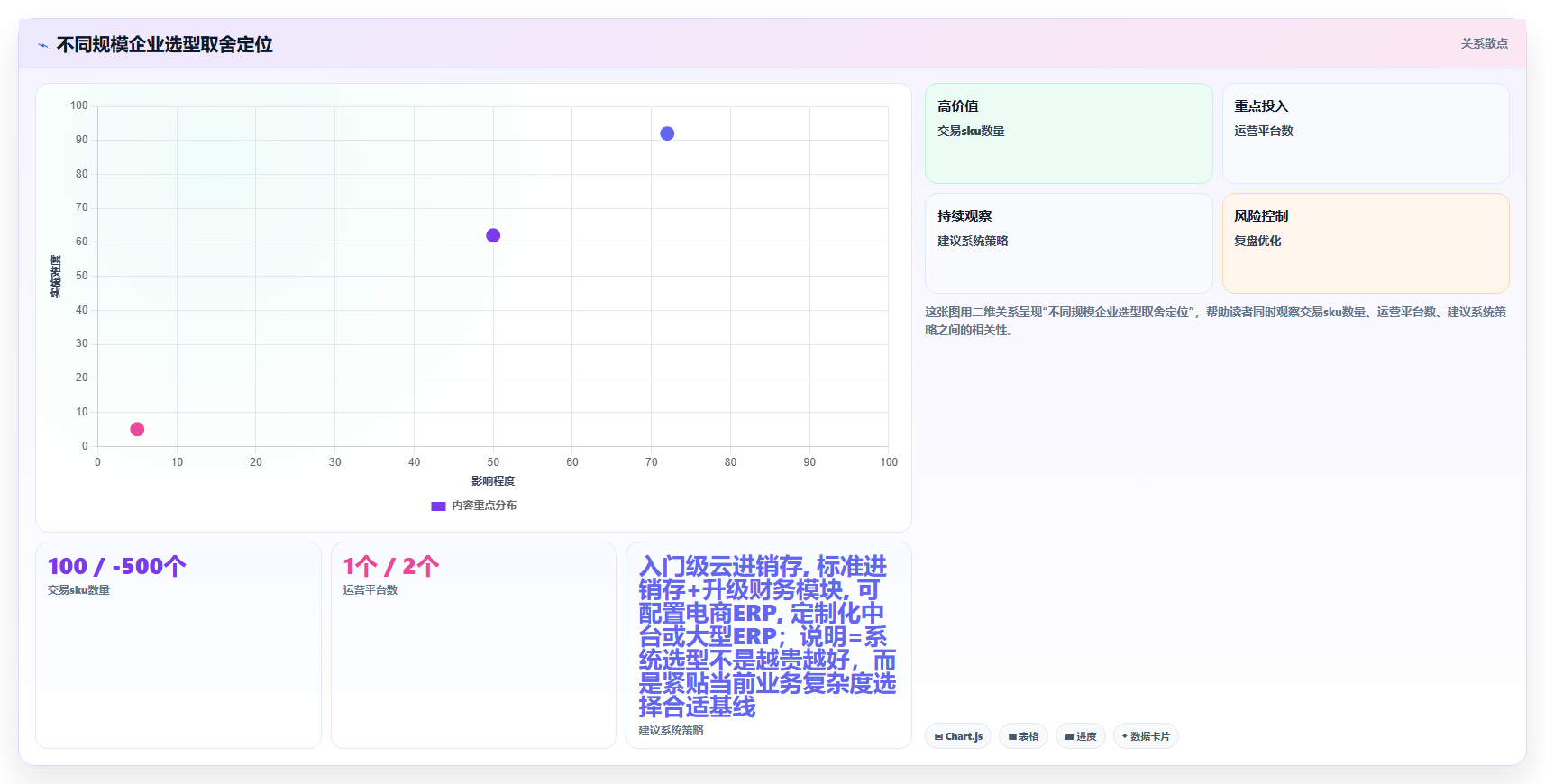Click the 建议系统策略 label under the third metric card

pos(672,731)
